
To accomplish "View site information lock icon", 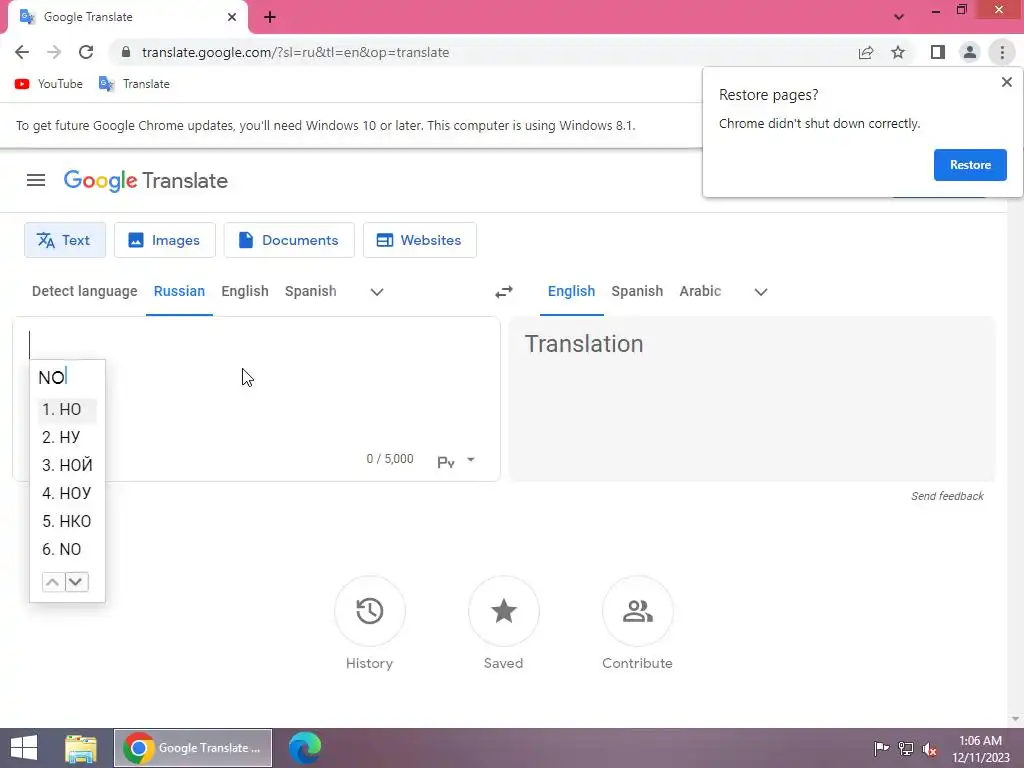I will click(125, 52).
